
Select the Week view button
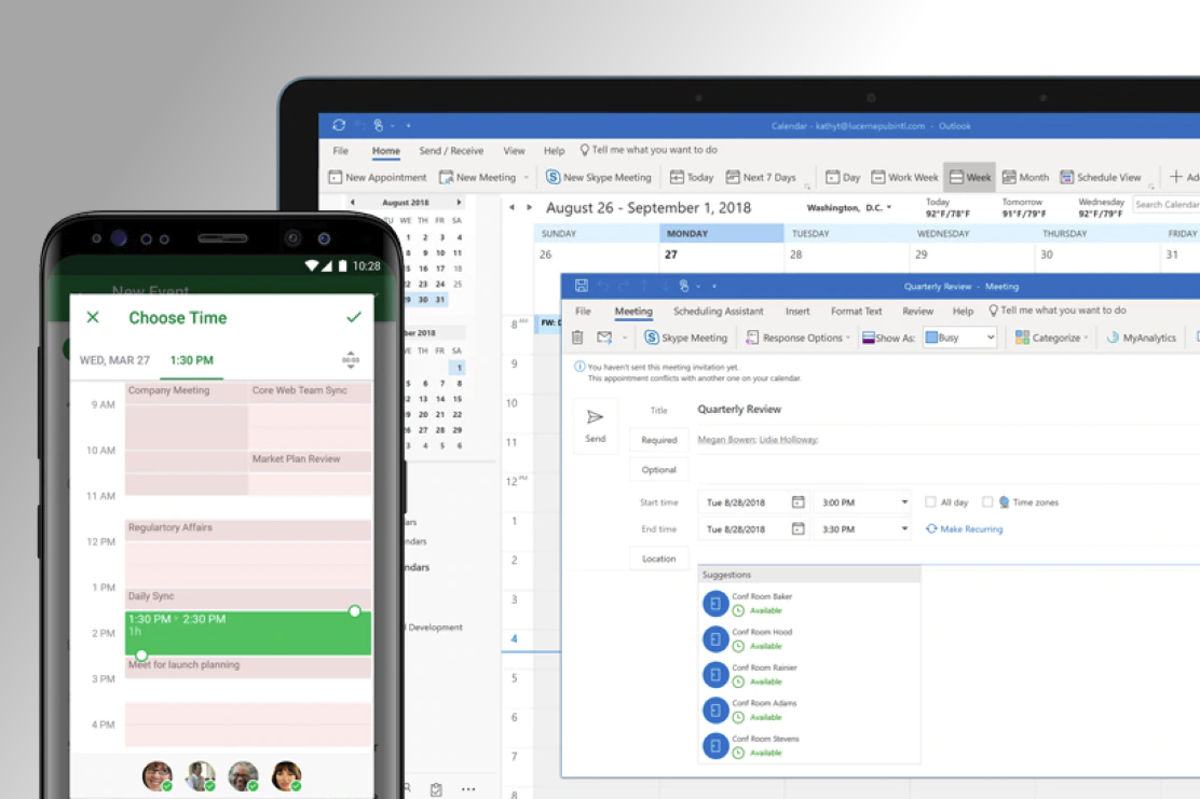(x=970, y=177)
